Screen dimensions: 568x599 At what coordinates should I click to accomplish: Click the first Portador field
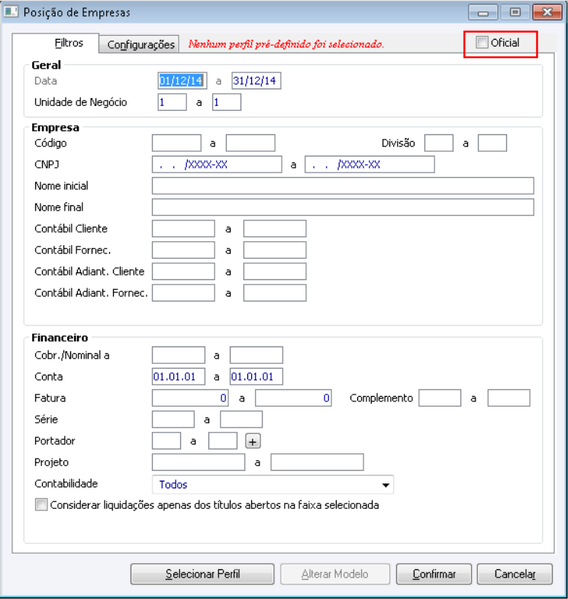(x=167, y=440)
